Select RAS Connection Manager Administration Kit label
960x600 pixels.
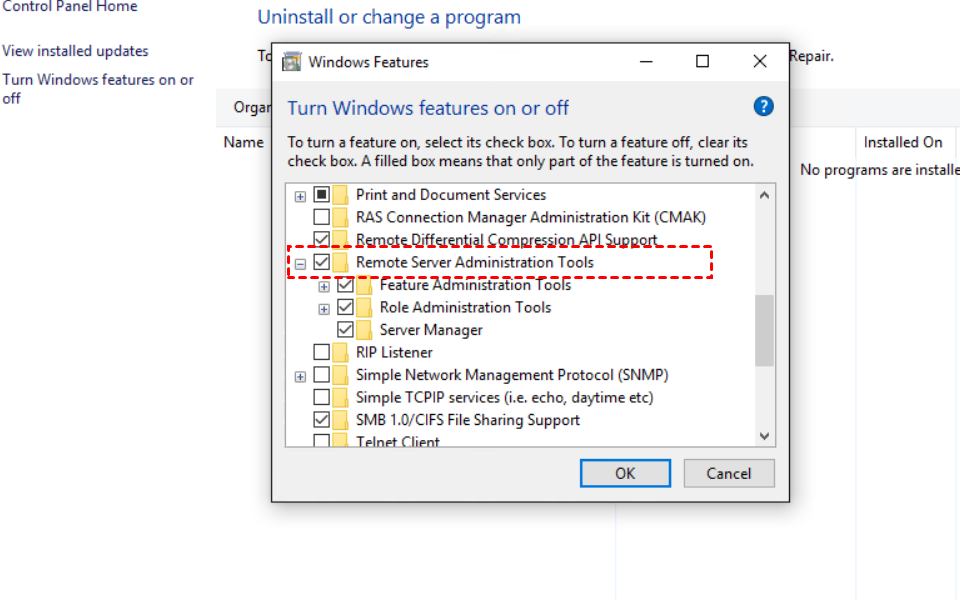(x=531, y=217)
